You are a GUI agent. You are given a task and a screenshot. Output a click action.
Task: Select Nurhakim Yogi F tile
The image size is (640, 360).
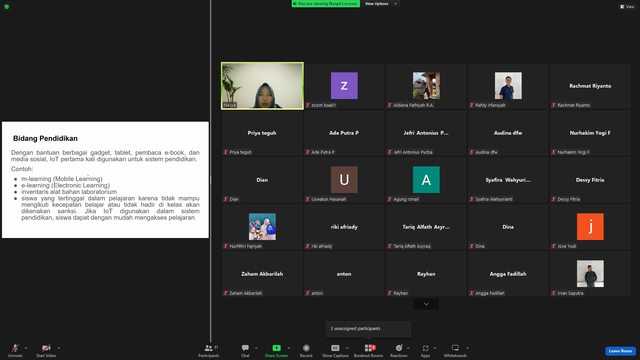(590, 133)
